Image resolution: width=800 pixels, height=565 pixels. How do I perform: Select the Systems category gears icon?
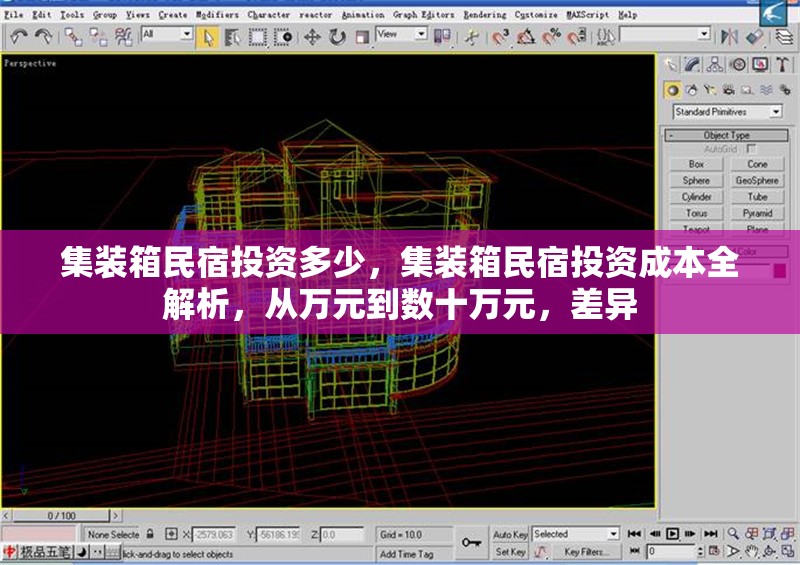pos(785,90)
